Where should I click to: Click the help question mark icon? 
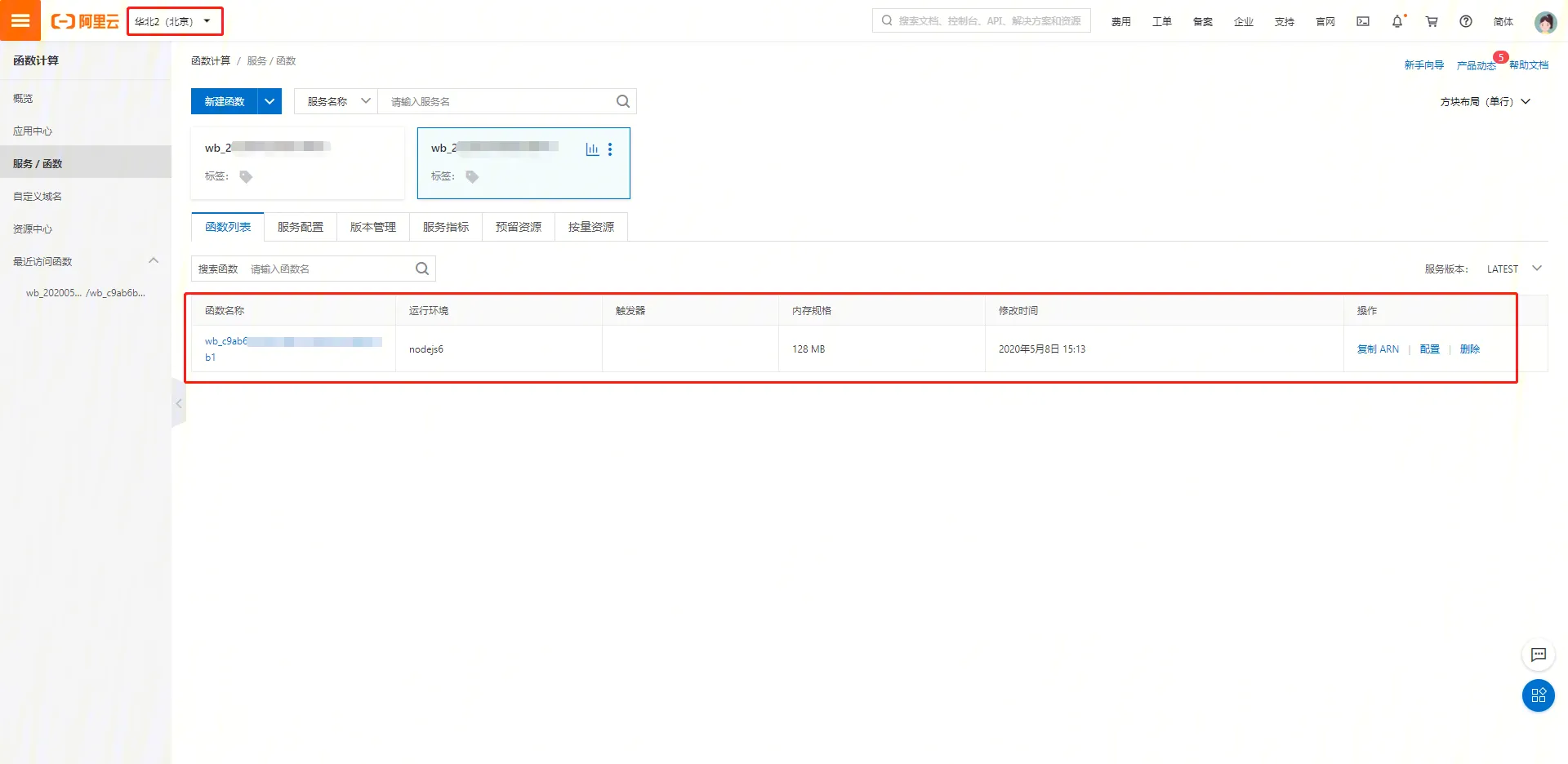pyautogui.click(x=1466, y=21)
